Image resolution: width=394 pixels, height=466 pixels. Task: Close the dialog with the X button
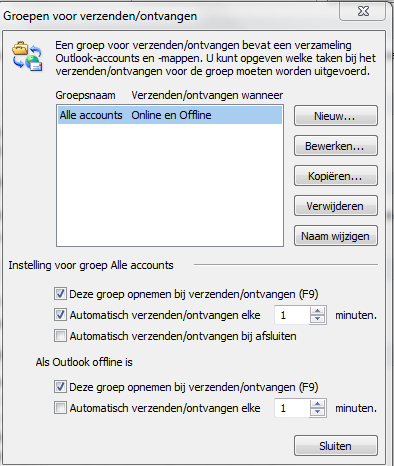[363, 11]
